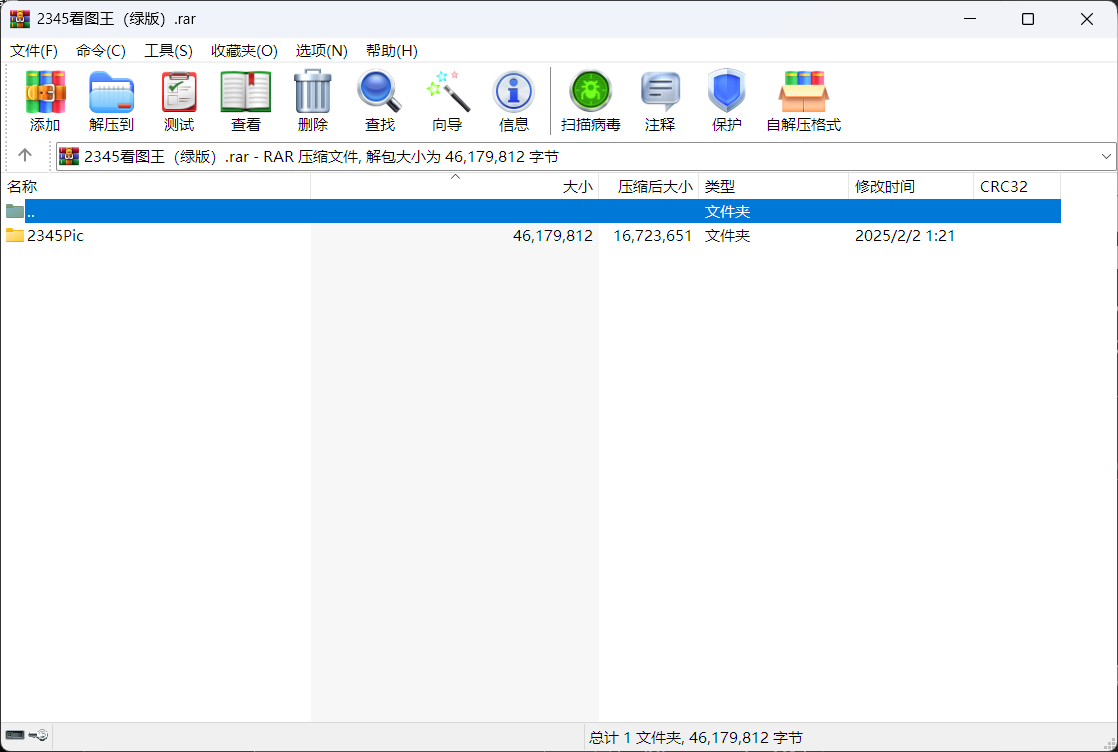
Task: Click the View (查看) book icon
Action: tap(246, 93)
